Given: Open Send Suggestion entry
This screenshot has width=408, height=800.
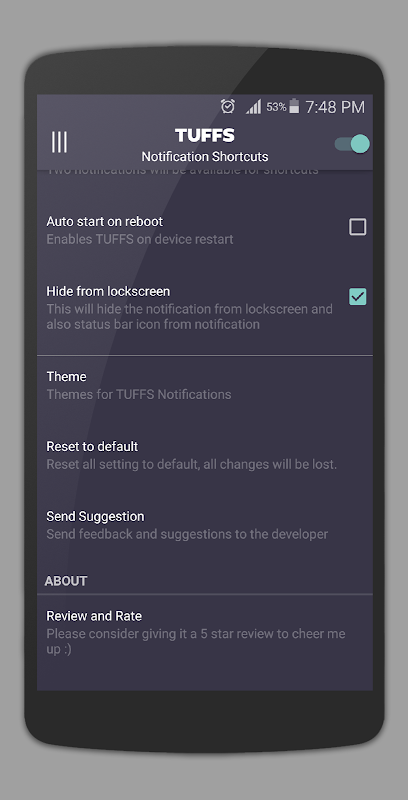Looking at the screenshot, I should tap(205, 525).
